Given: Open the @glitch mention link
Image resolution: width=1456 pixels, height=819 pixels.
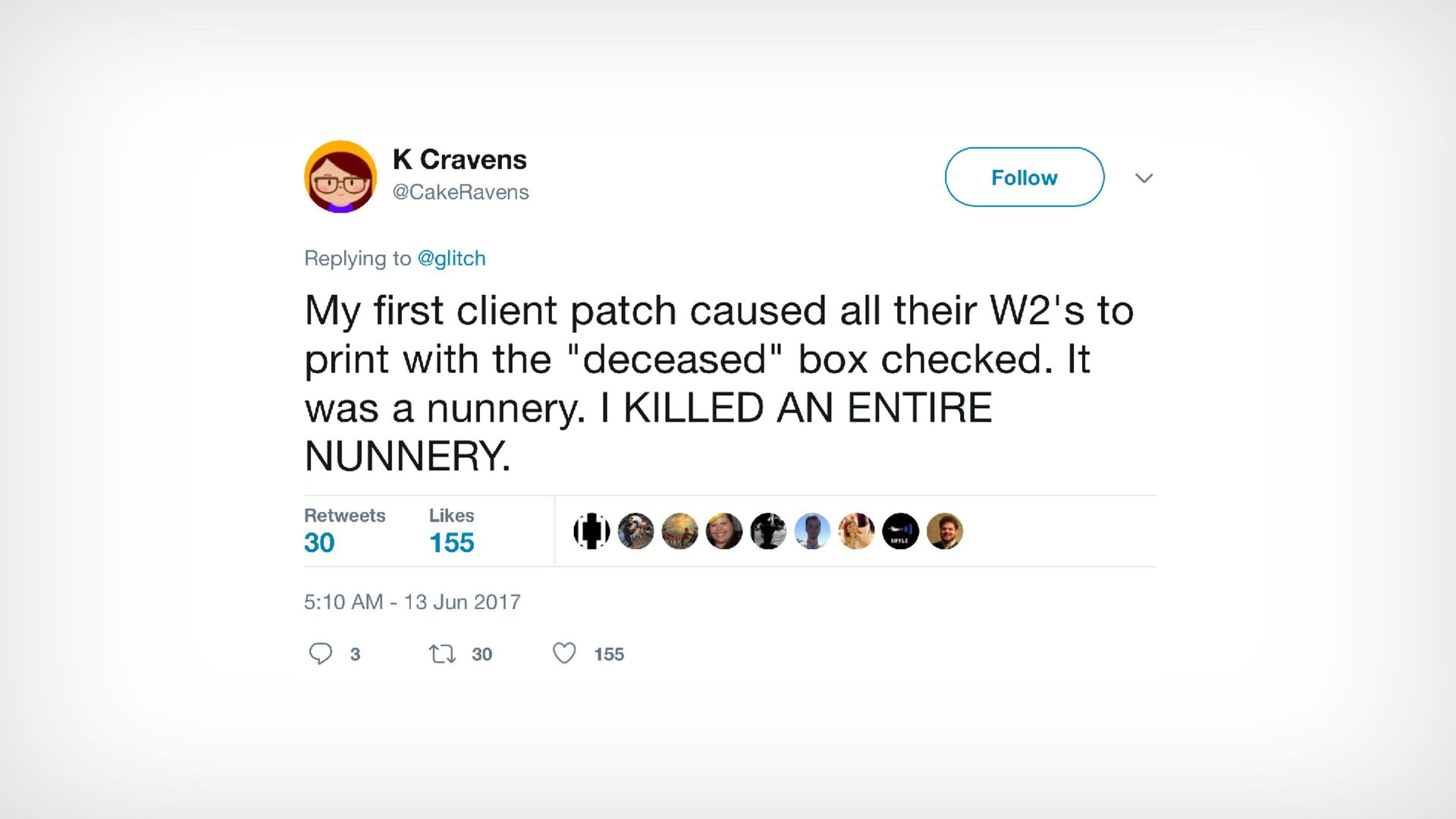Looking at the screenshot, I should (451, 259).
